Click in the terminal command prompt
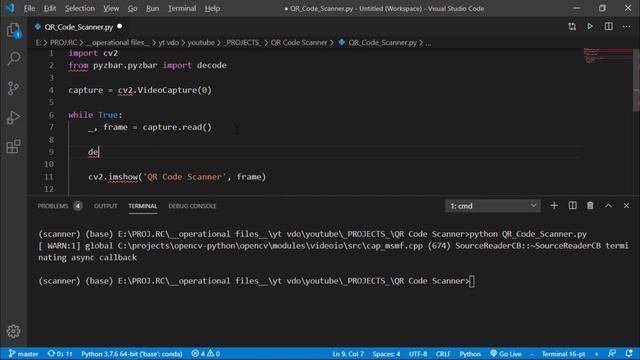Viewport: 640px width, 360px height. [472, 281]
